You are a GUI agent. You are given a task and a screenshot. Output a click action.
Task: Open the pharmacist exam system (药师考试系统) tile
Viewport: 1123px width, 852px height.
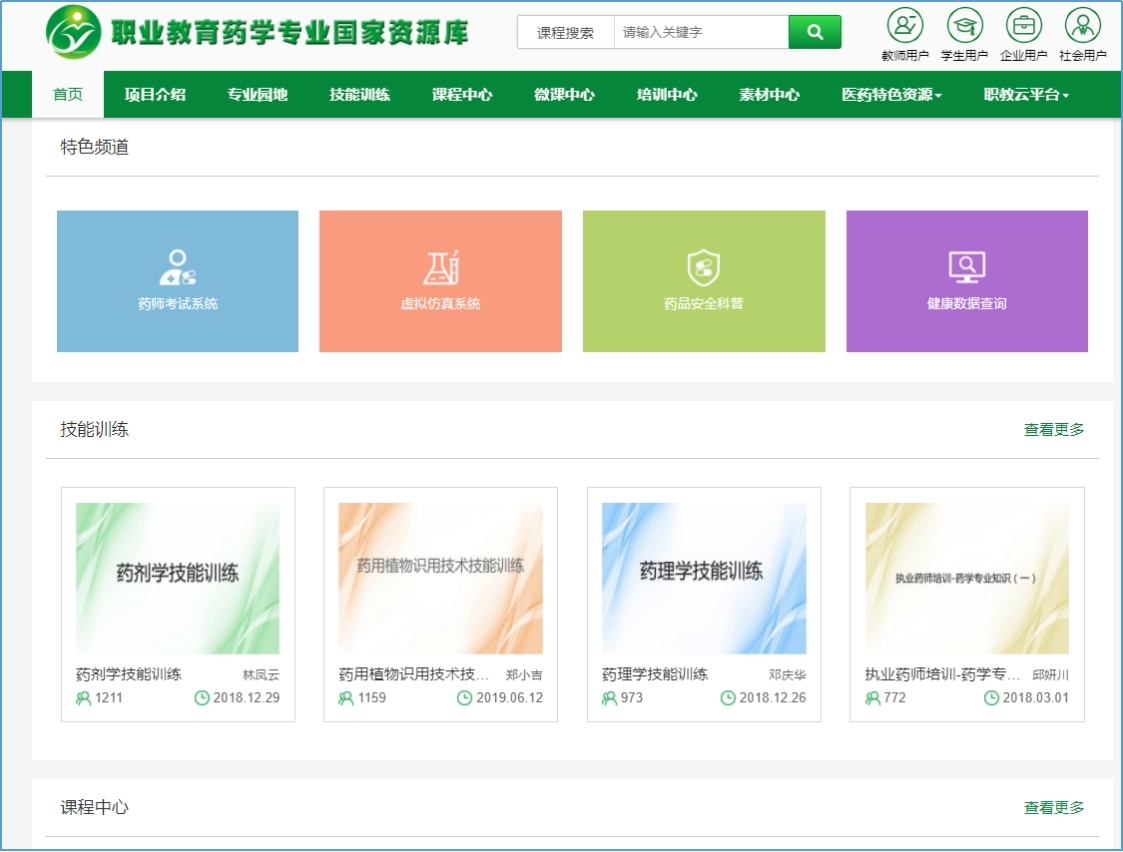coord(177,281)
